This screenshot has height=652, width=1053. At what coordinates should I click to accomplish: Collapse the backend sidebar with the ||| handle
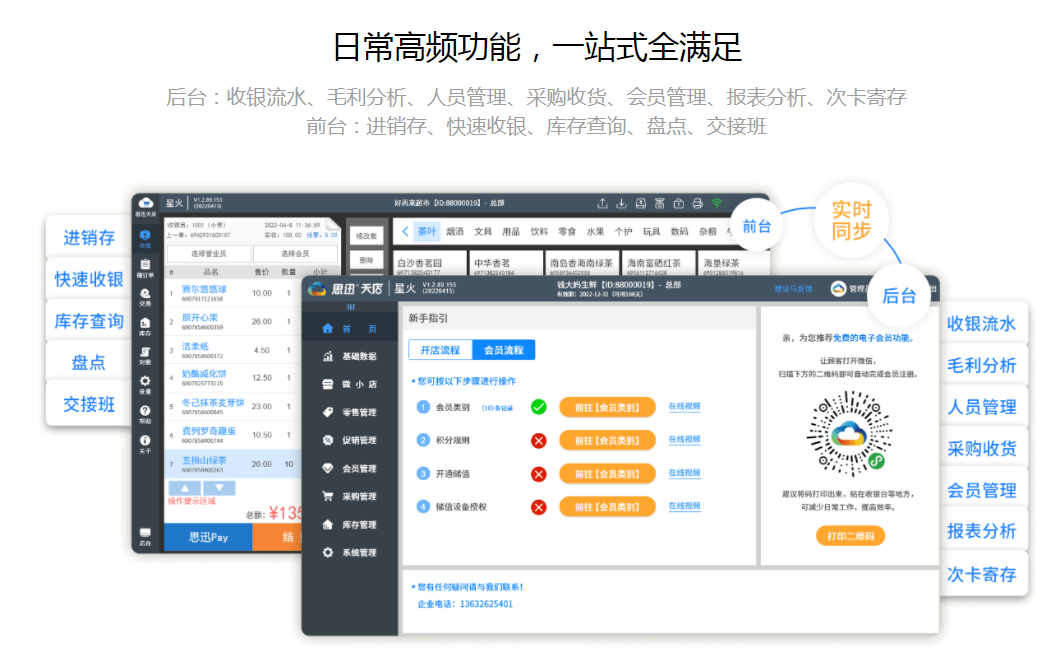click(x=351, y=306)
